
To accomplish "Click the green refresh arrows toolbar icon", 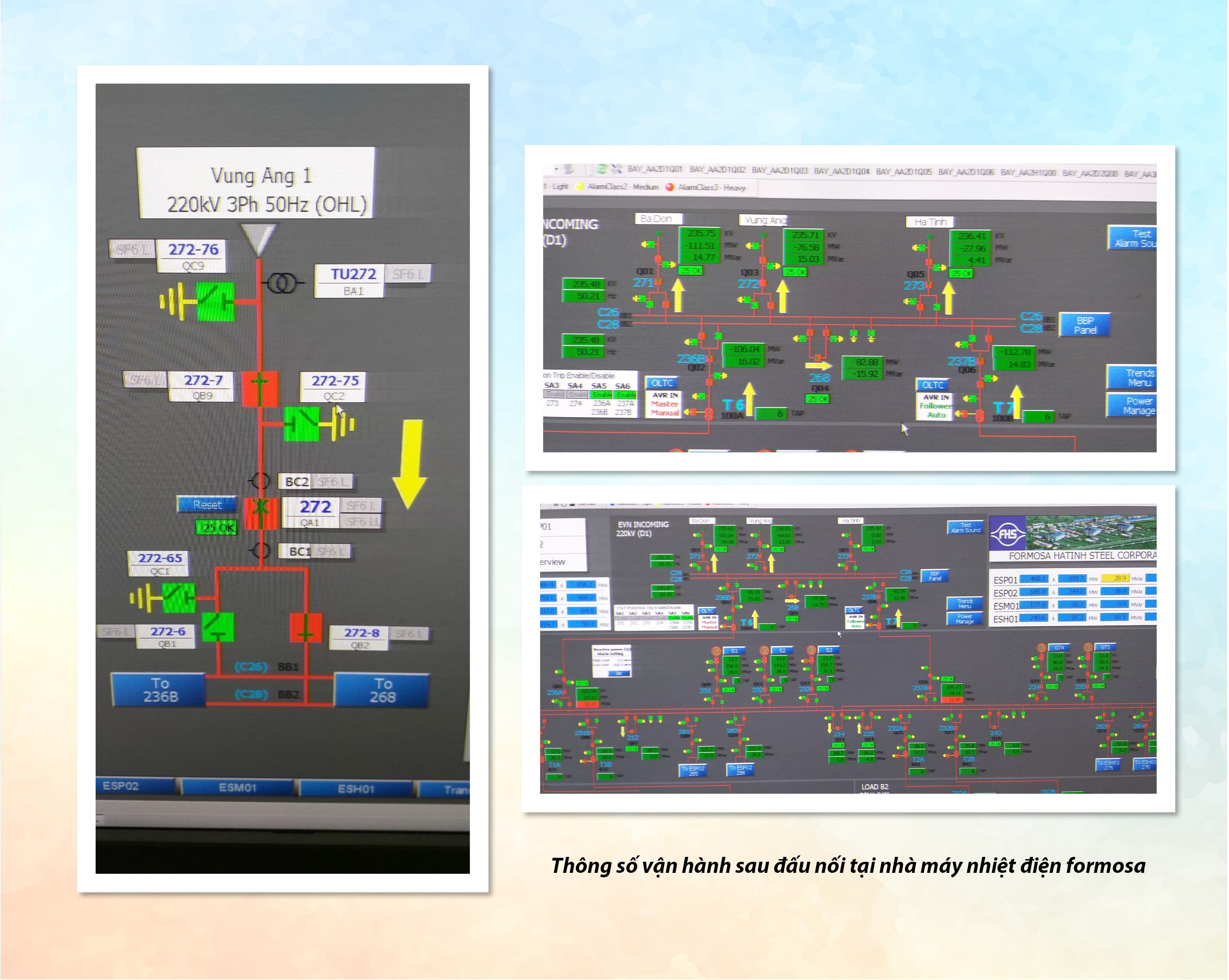I will point(601,169).
